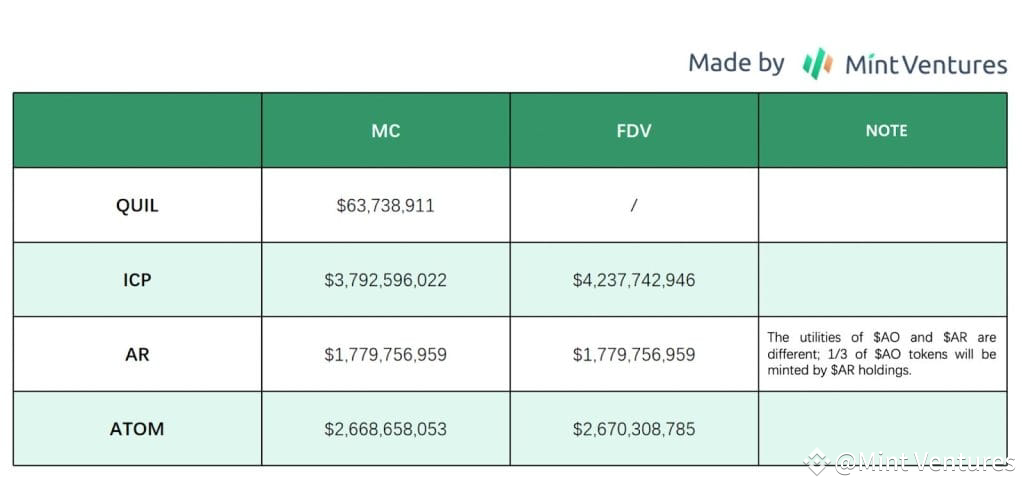This screenshot has height=485, width=1024.
Task: Select the NOTE column header
Action: pos(882,131)
